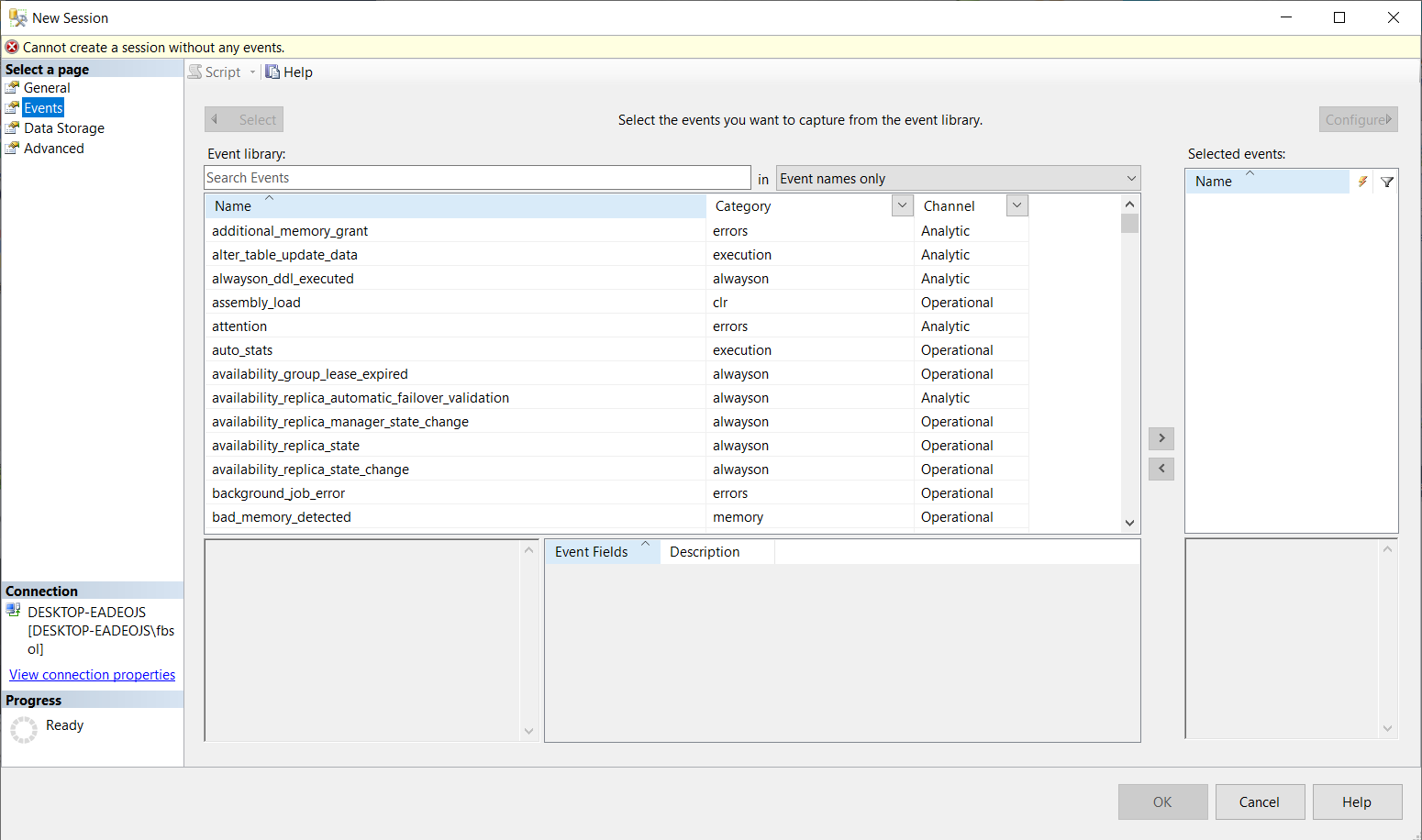Click the Cancel button
Viewport: 1422px width, 840px height.
1259,802
